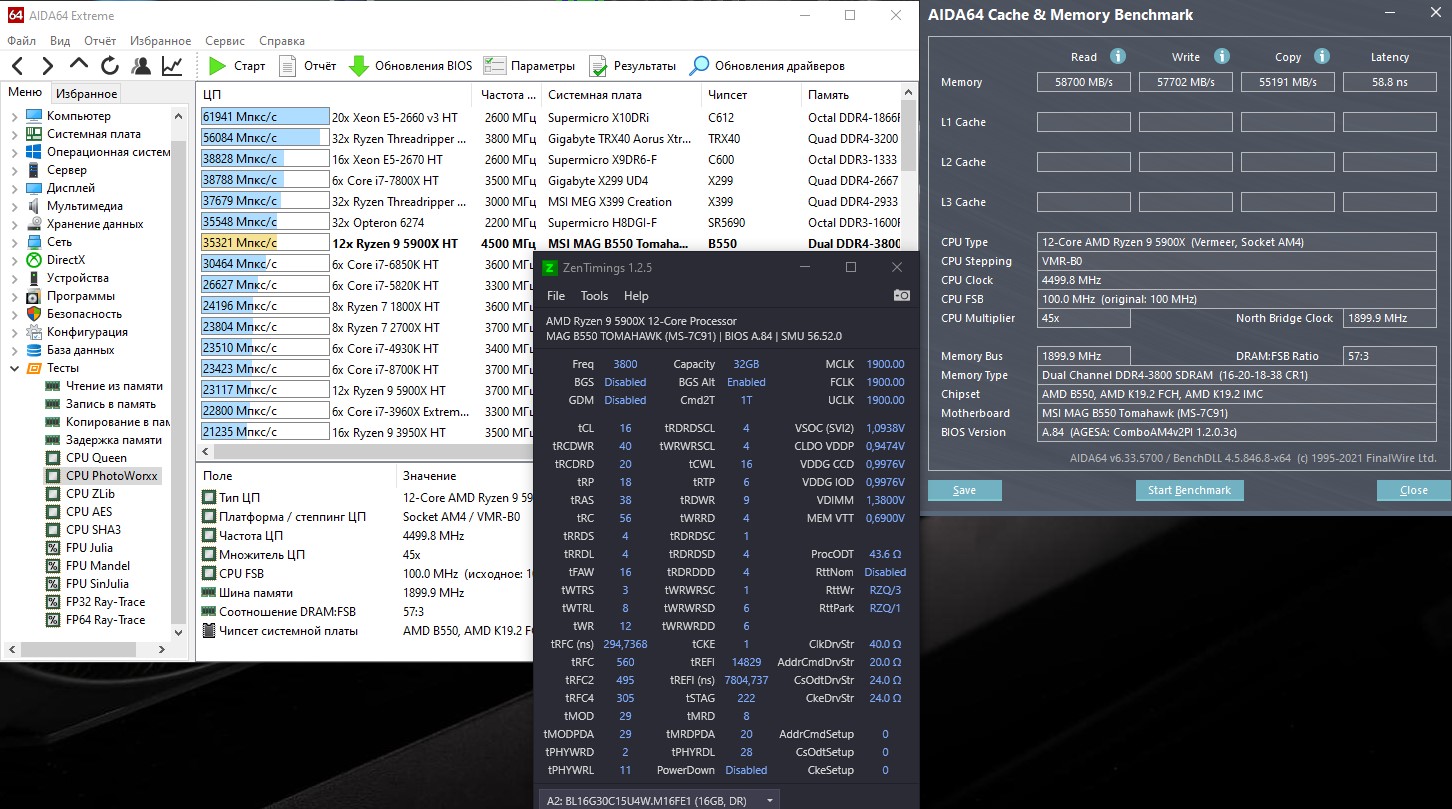Select the FPU Mandel test

click(98, 566)
